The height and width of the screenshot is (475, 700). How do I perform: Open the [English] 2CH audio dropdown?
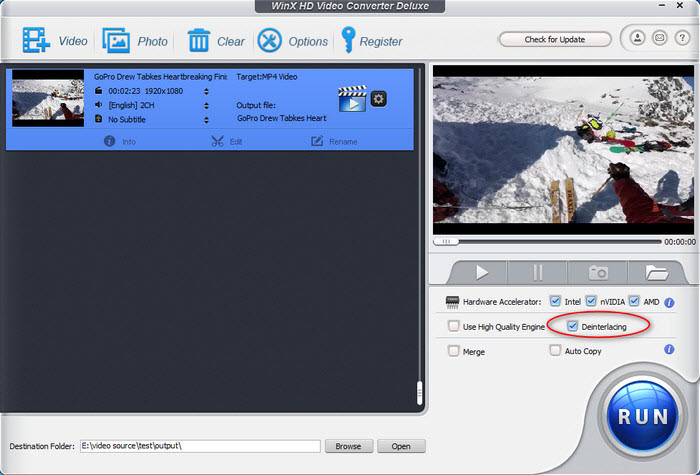(x=206, y=105)
